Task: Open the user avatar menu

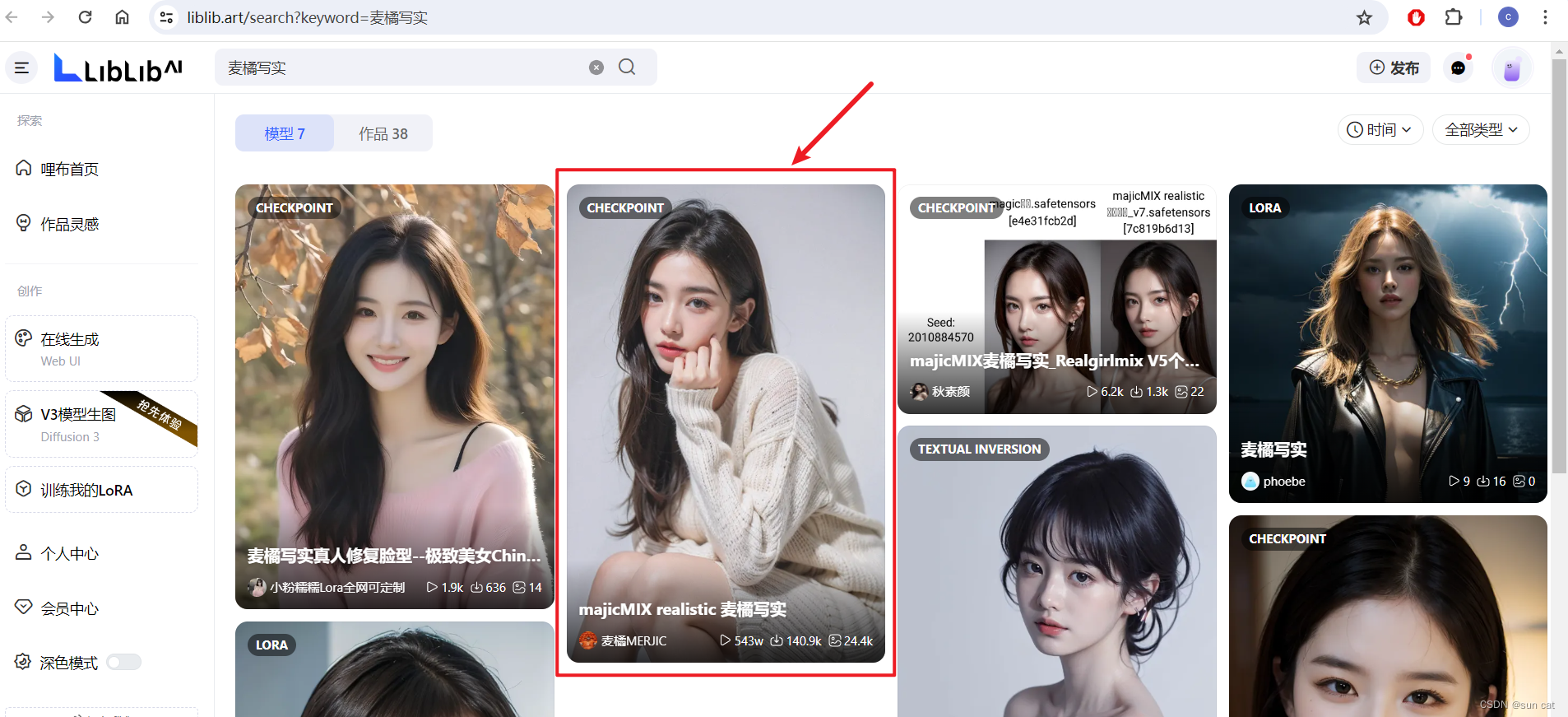Action: tap(1512, 68)
